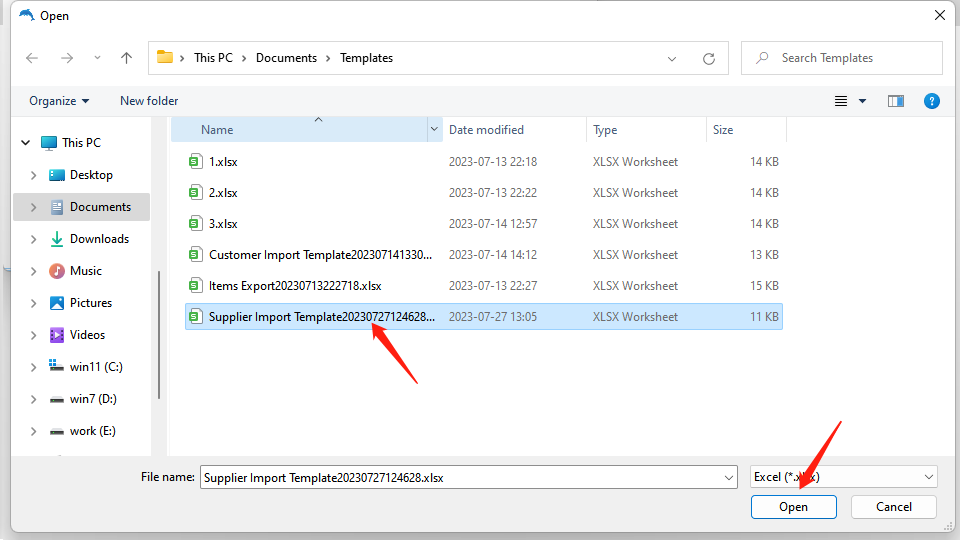
Task: Open the Organize dropdown menu
Action: pos(59,101)
